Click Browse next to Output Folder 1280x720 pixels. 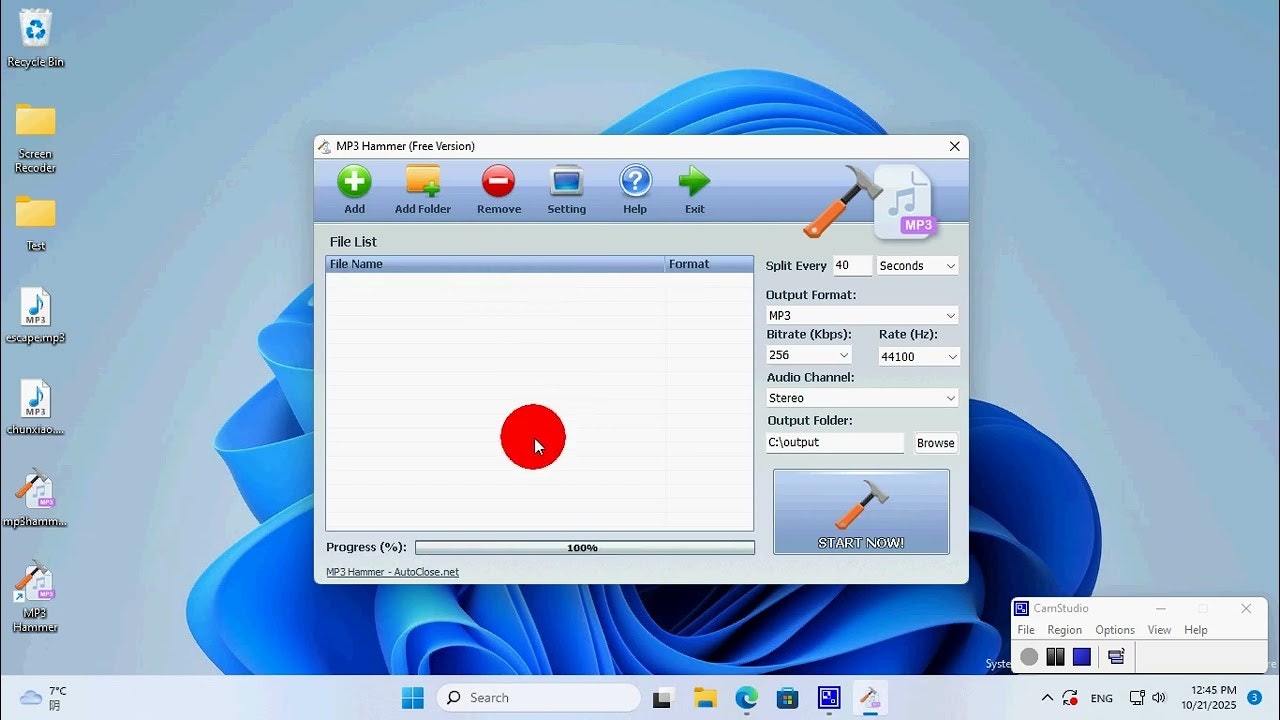tap(934, 443)
